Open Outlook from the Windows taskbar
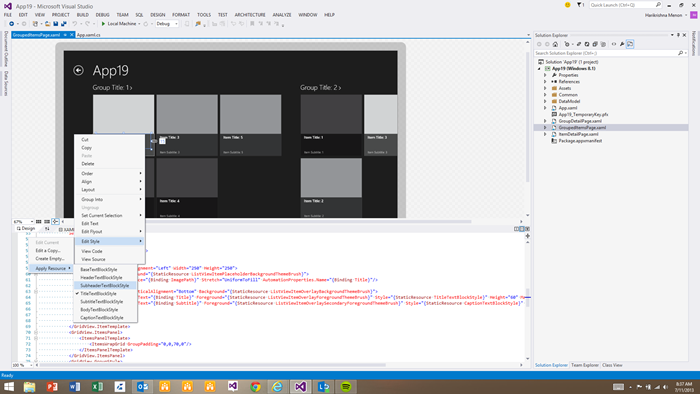The width and height of the screenshot is (700, 394). [142, 386]
